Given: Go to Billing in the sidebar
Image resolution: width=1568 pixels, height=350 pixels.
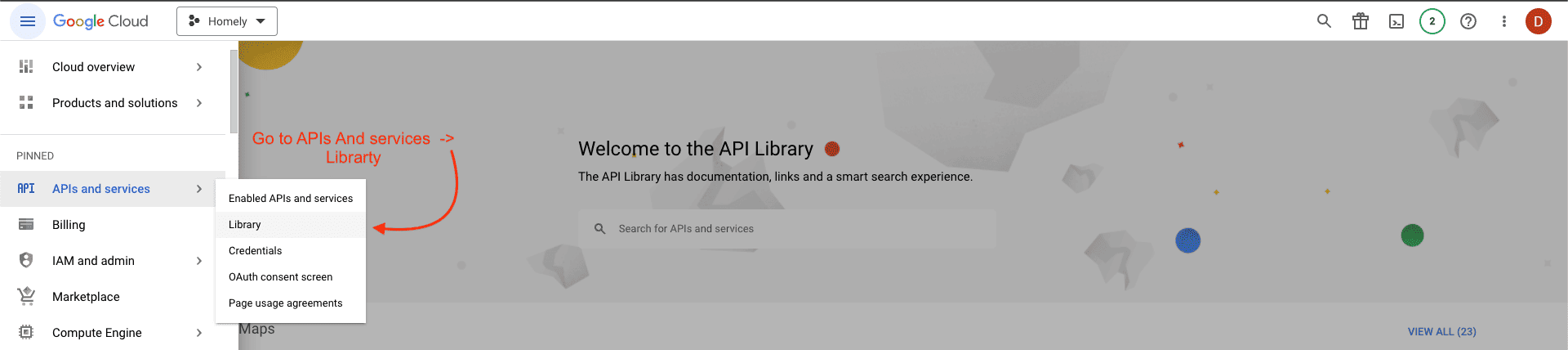Looking at the screenshot, I should [69, 225].
